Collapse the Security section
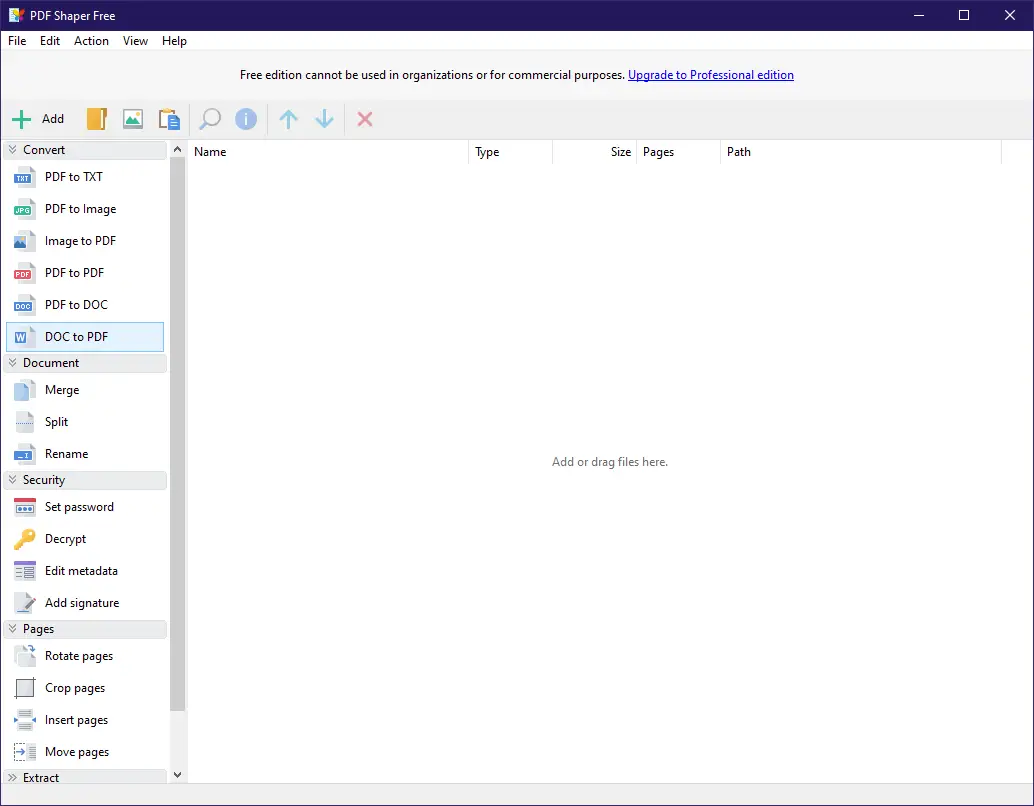This screenshot has height=806, width=1034. click(12, 480)
